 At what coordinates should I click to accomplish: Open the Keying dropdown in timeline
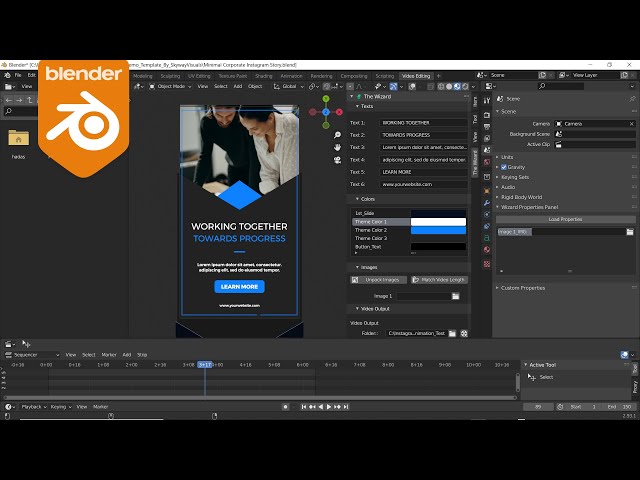[61, 407]
